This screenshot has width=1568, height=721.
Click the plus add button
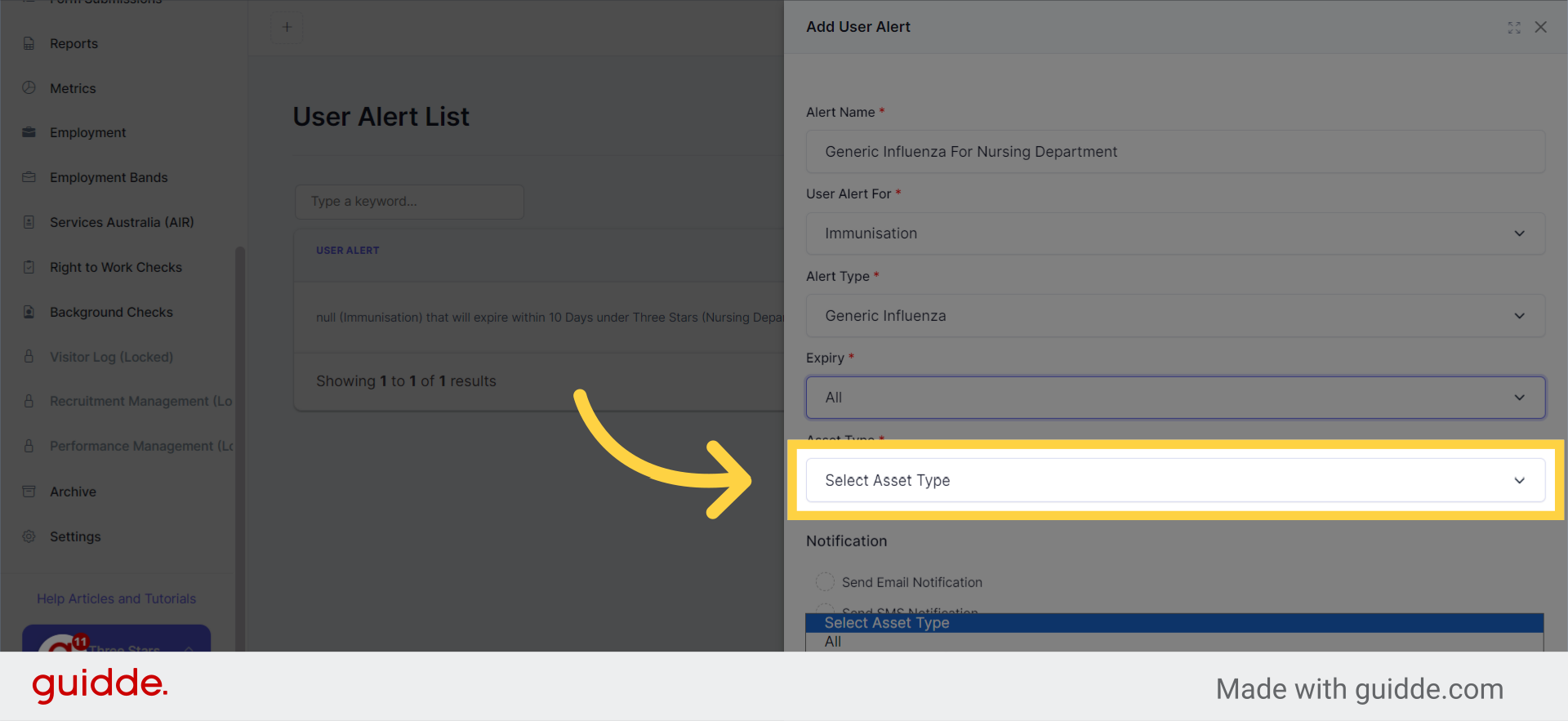[287, 27]
